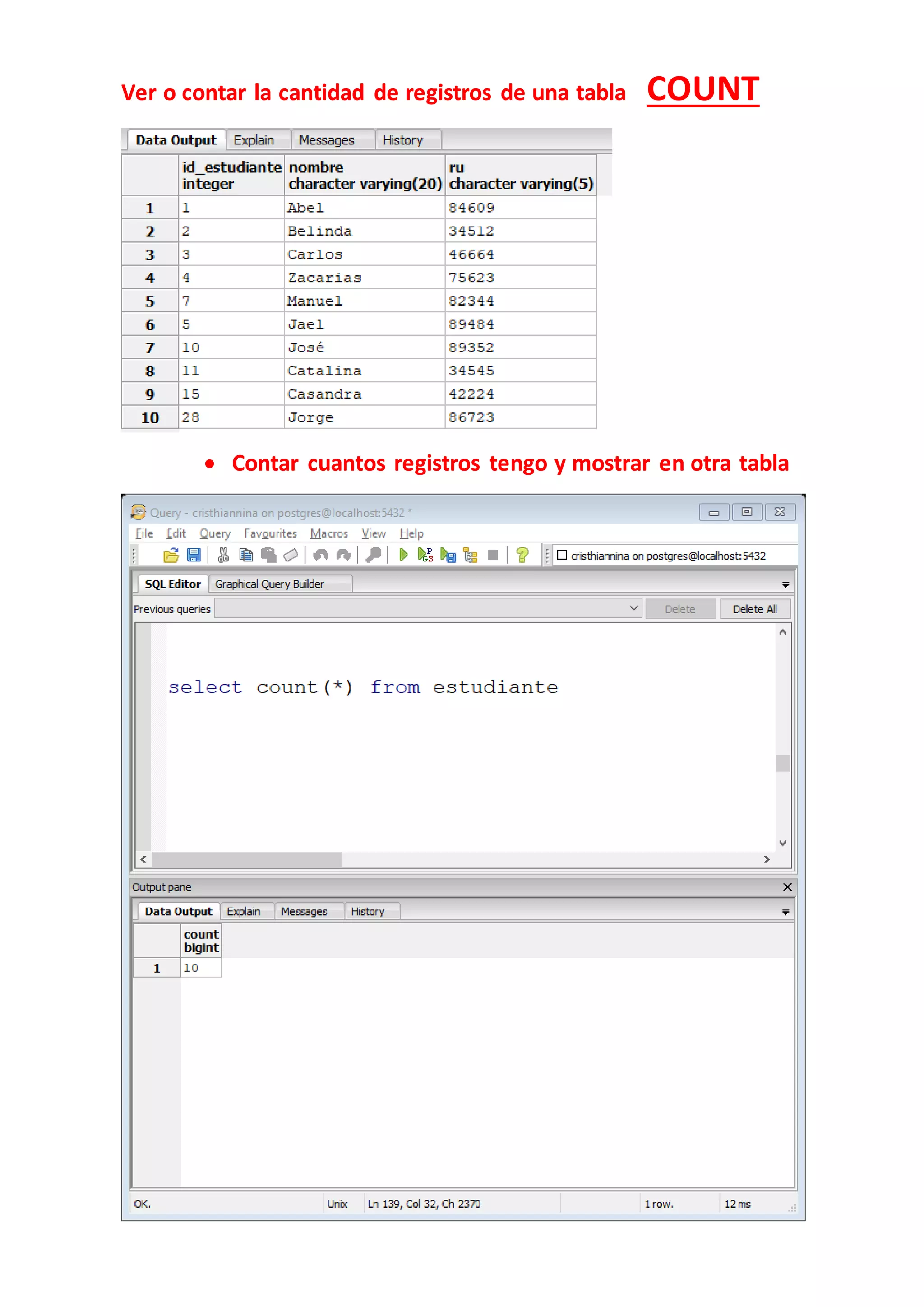Image resolution: width=924 pixels, height=1307 pixels.
Task: Click the Execute to file icon
Action: pos(448,555)
